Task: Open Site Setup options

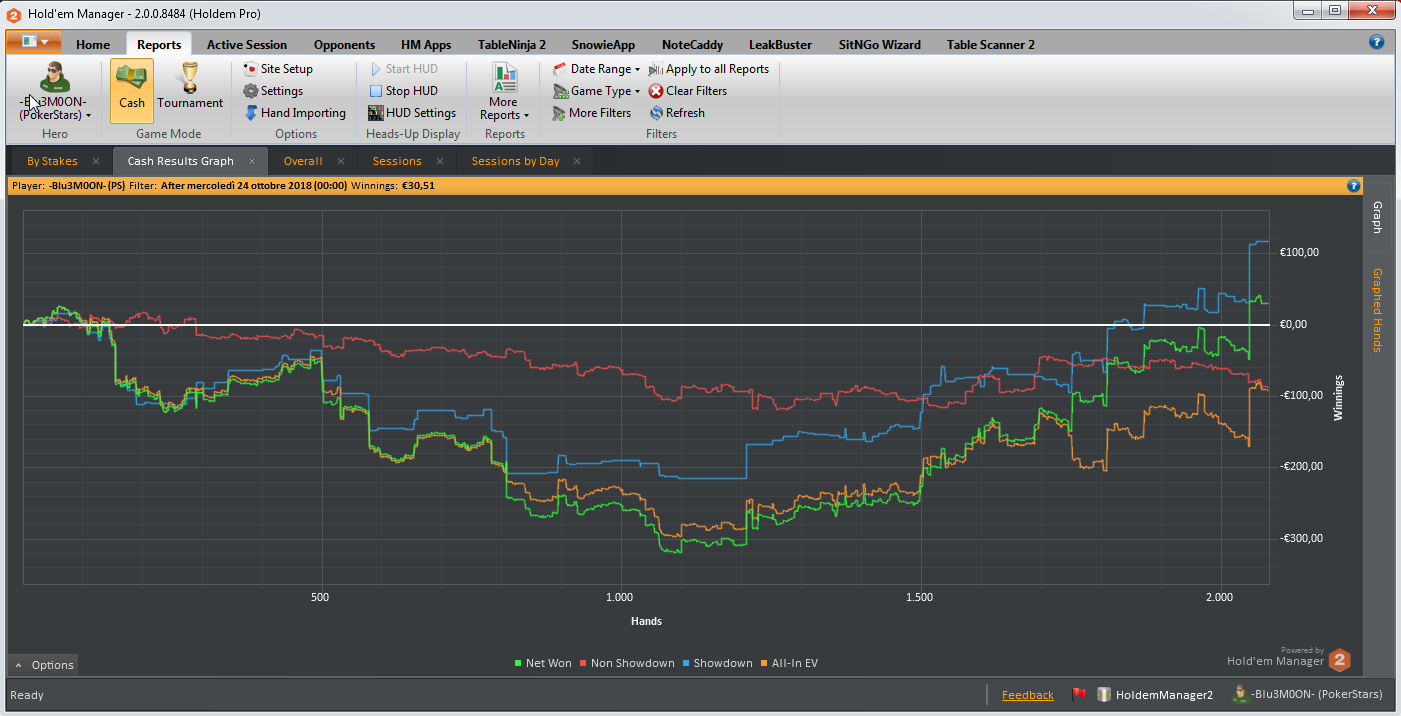Action: coord(278,69)
